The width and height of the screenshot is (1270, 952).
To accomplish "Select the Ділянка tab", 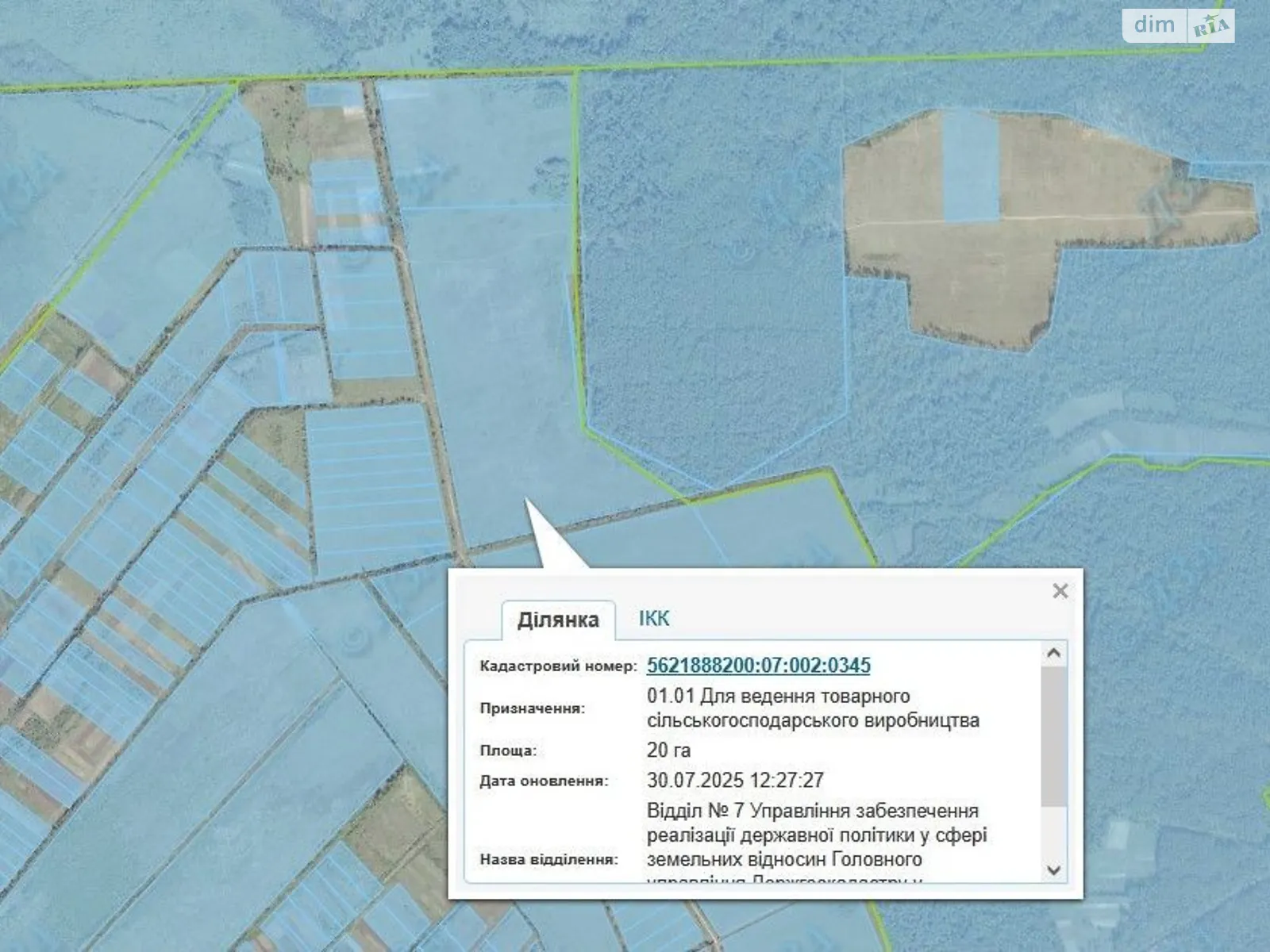I will tap(558, 620).
